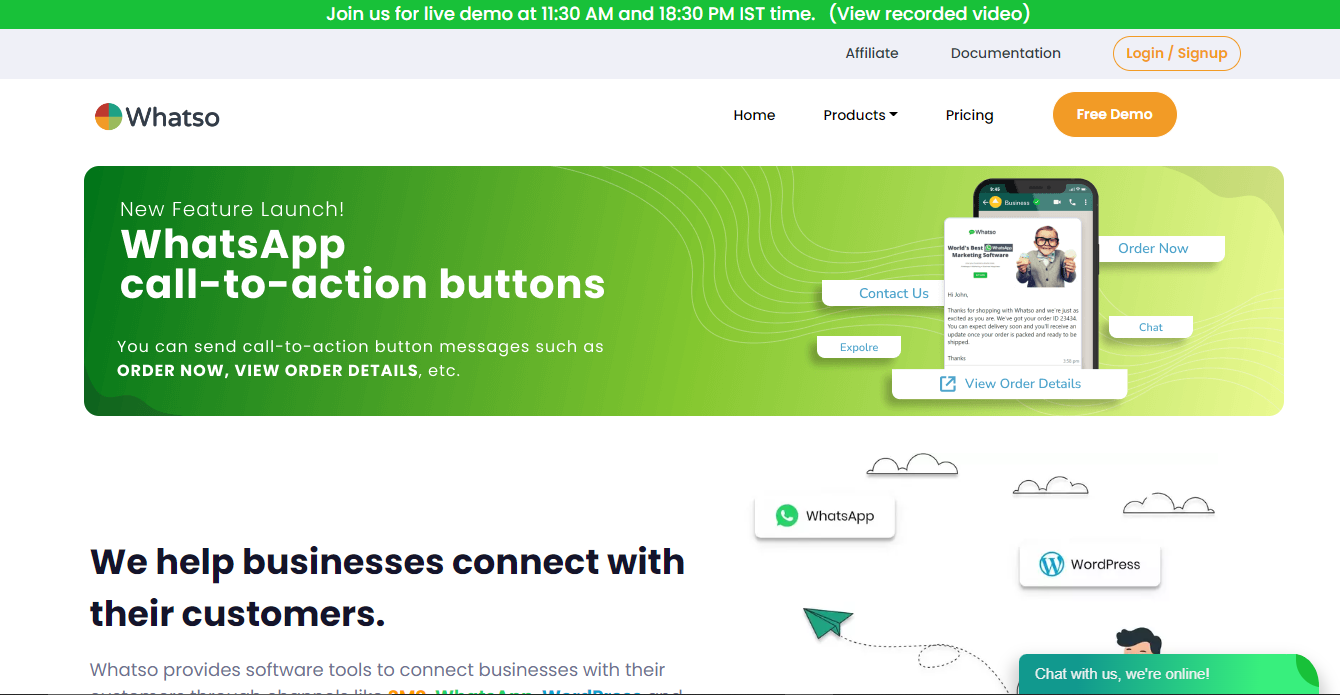Image resolution: width=1340 pixels, height=695 pixels.
Task: Open the Login / Signup button
Action: (x=1176, y=53)
